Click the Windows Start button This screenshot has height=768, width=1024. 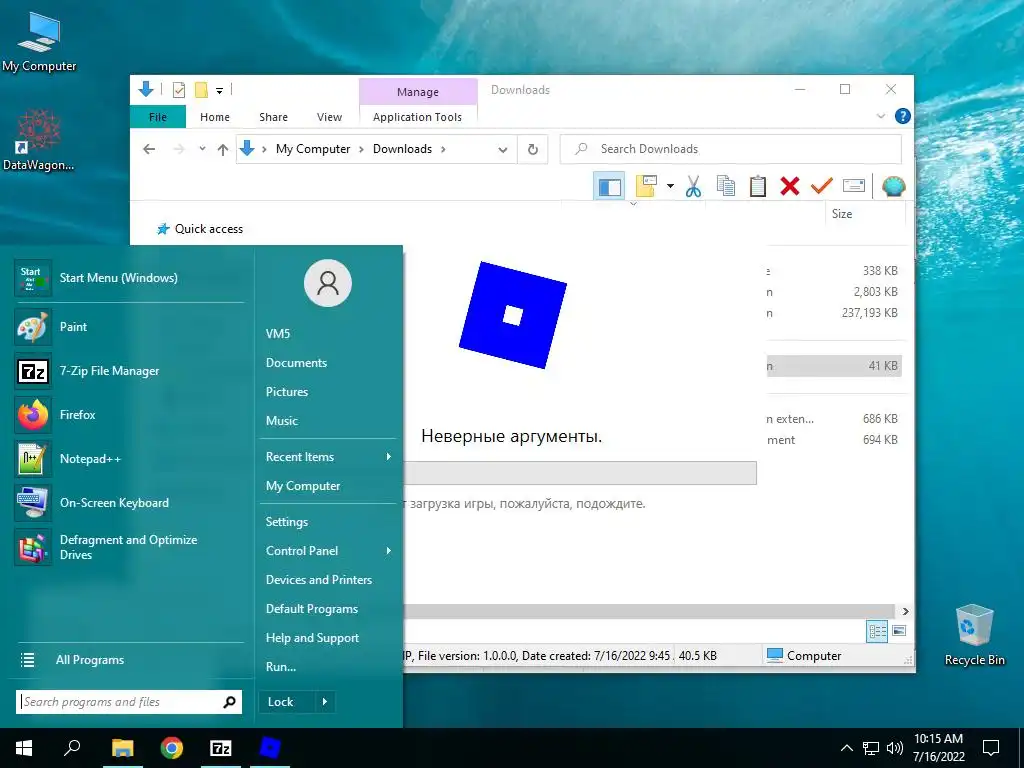(x=24, y=748)
